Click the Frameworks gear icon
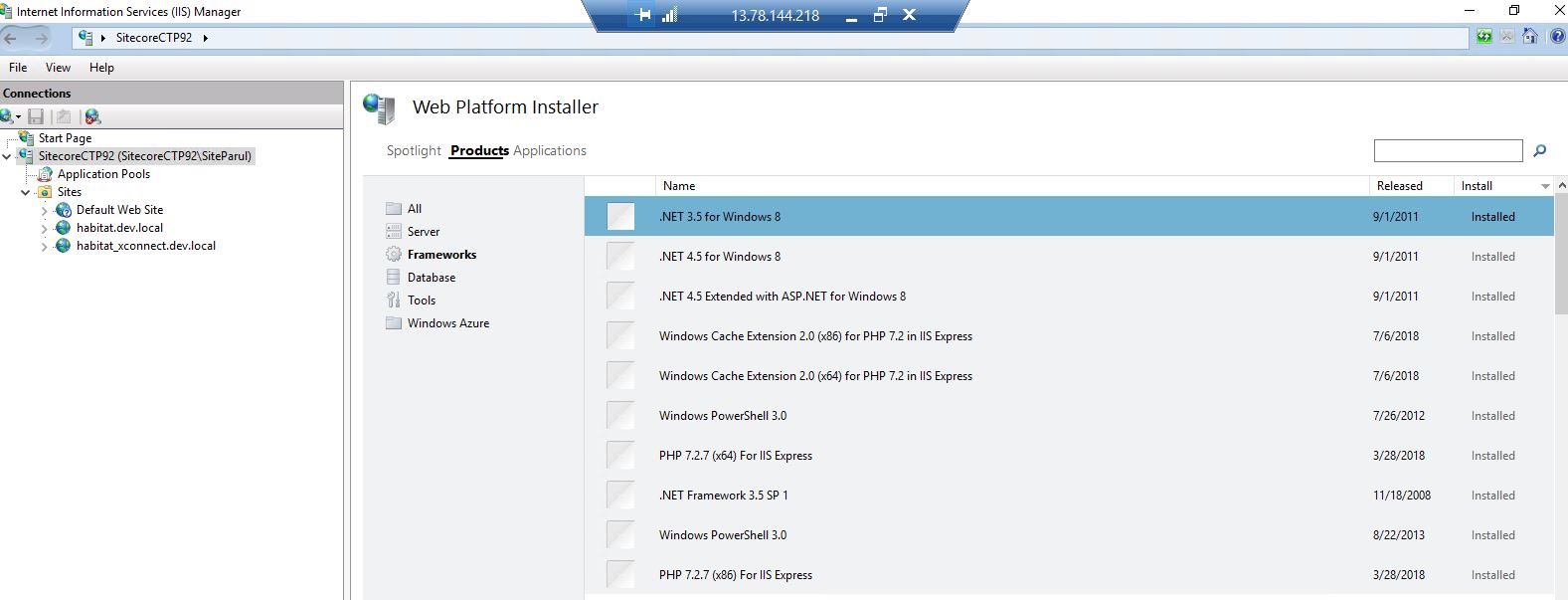 pyautogui.click(x=394, y=254)
